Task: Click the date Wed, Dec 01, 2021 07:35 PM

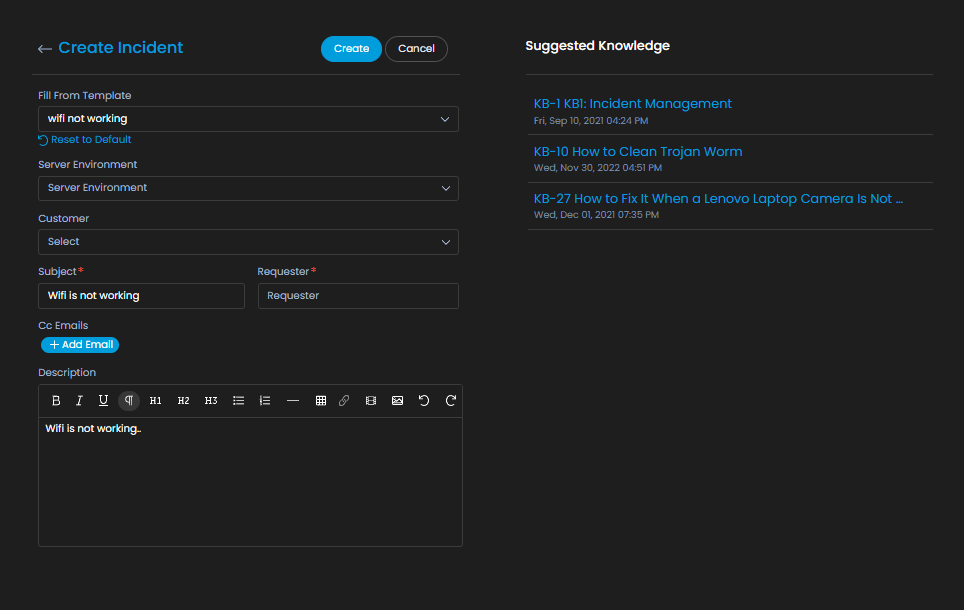Action: click(x=596, y=215)
